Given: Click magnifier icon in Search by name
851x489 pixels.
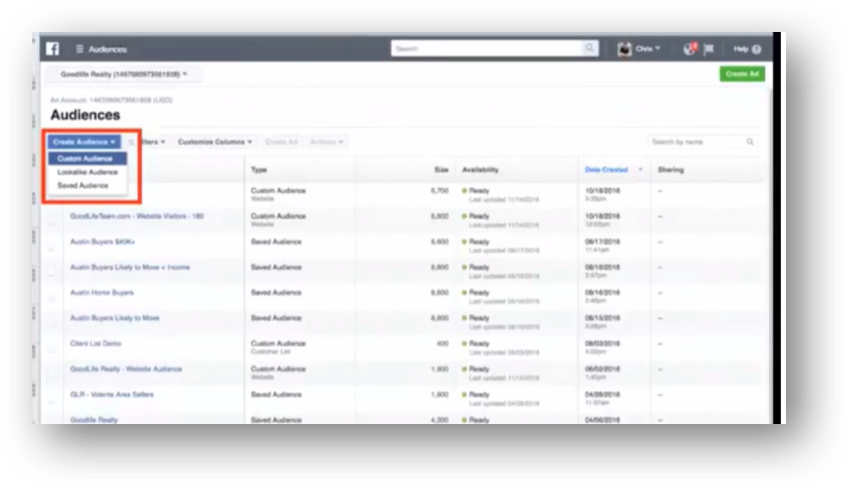Looking at the screenshot, I should click(750, 142).
